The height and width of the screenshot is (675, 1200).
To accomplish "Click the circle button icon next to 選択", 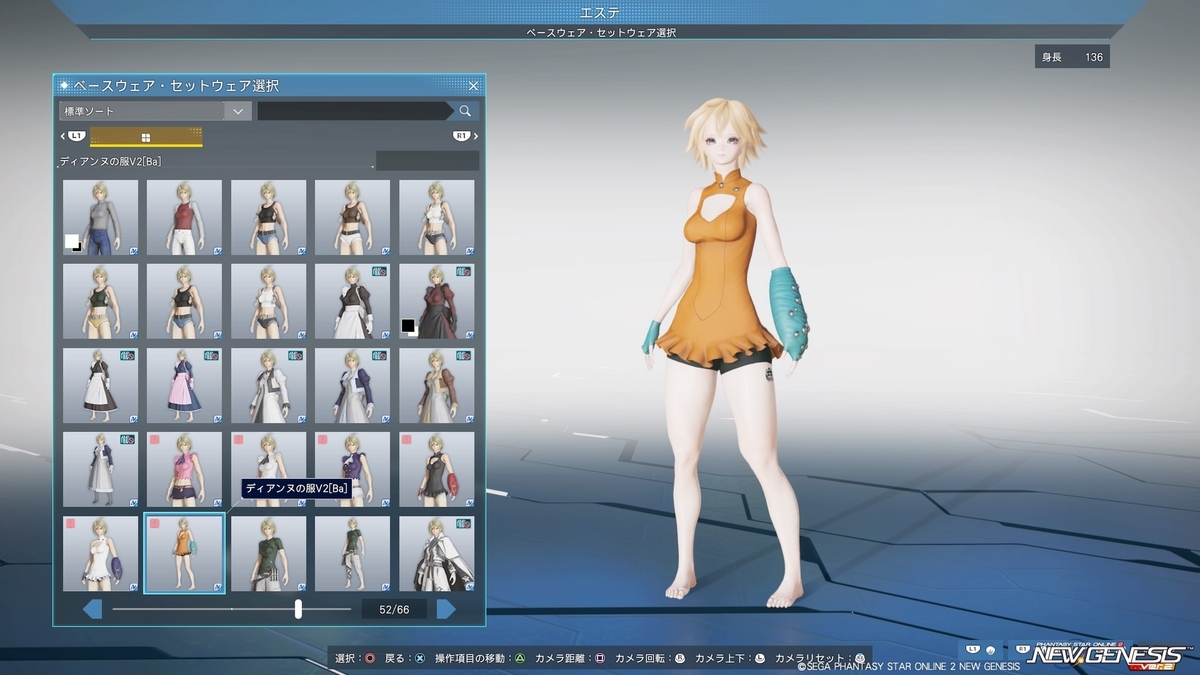I will [370, 659].
